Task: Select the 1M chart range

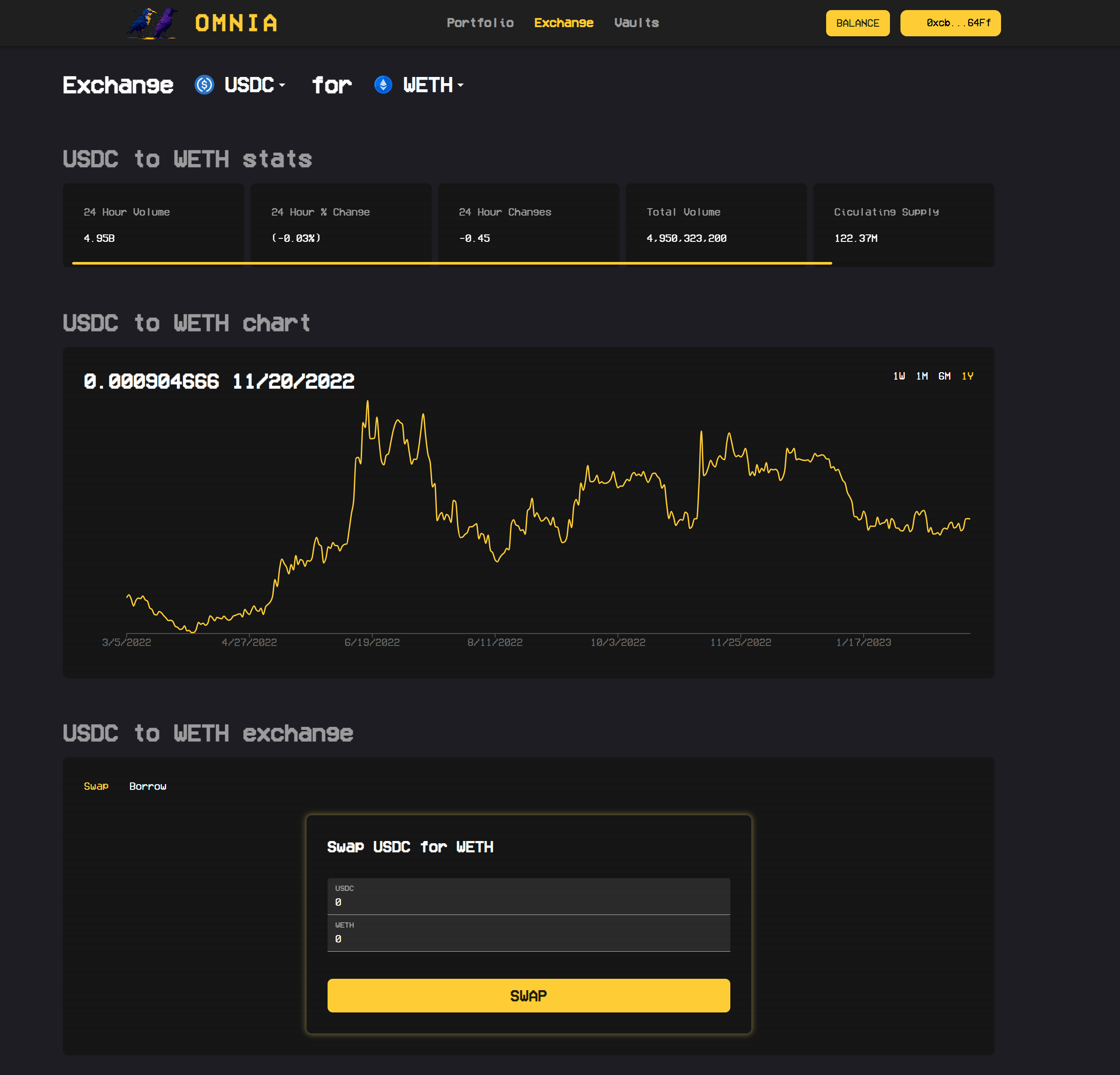Action: [x=922, y=376]
